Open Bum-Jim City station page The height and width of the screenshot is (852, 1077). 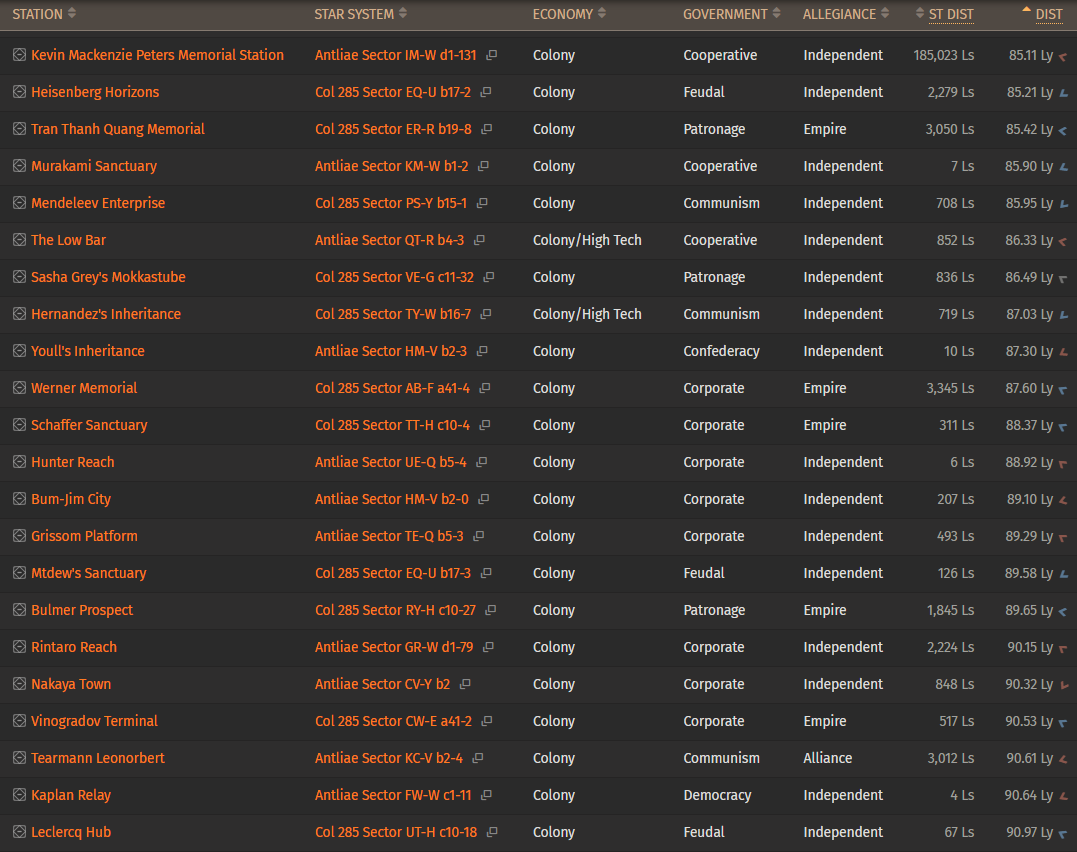pyautogui.click(x=71, y=499)
